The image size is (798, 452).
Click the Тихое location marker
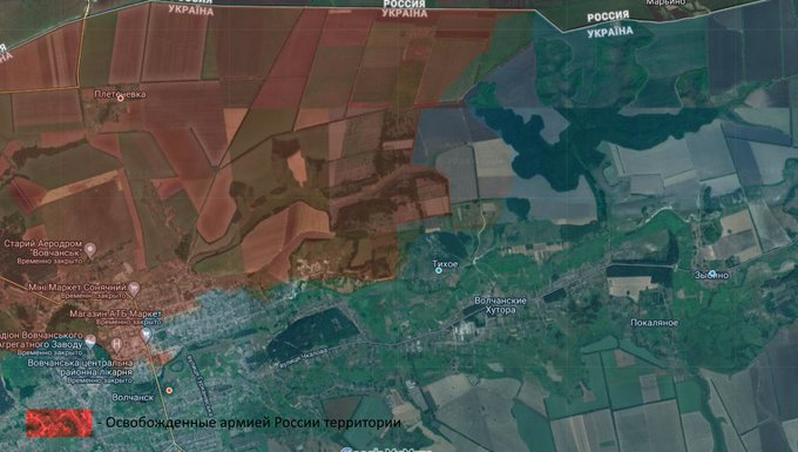click(438, 271)
